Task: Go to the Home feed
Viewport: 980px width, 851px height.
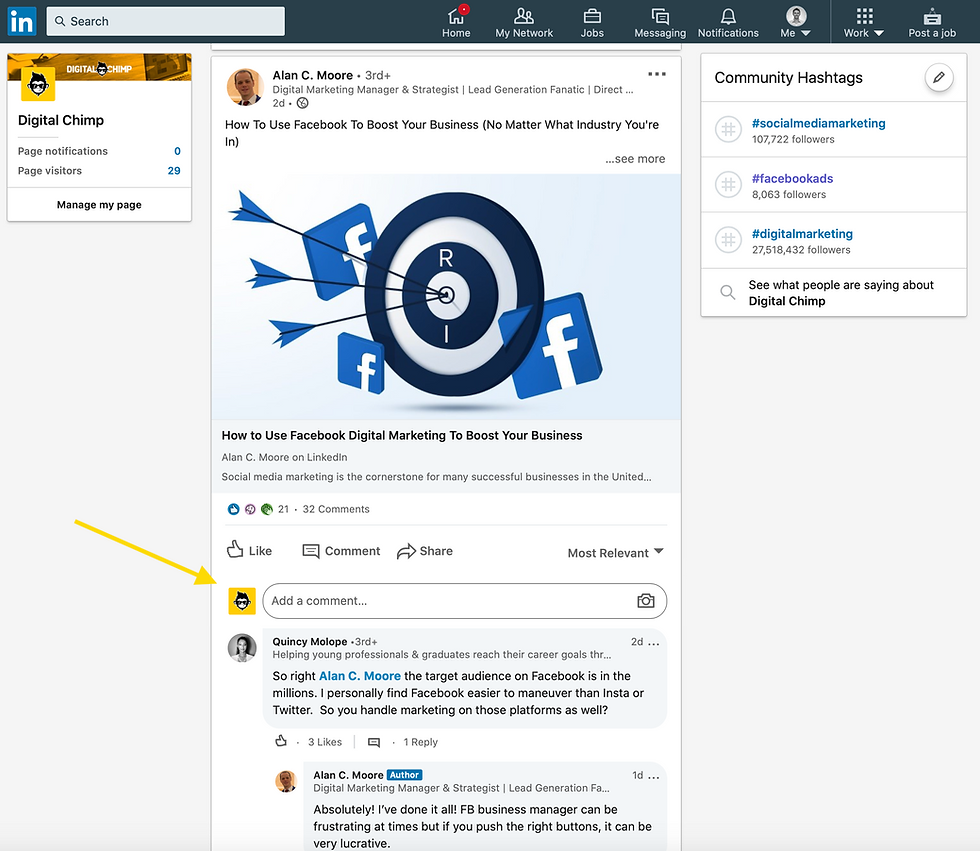Action: coord(456,22)
